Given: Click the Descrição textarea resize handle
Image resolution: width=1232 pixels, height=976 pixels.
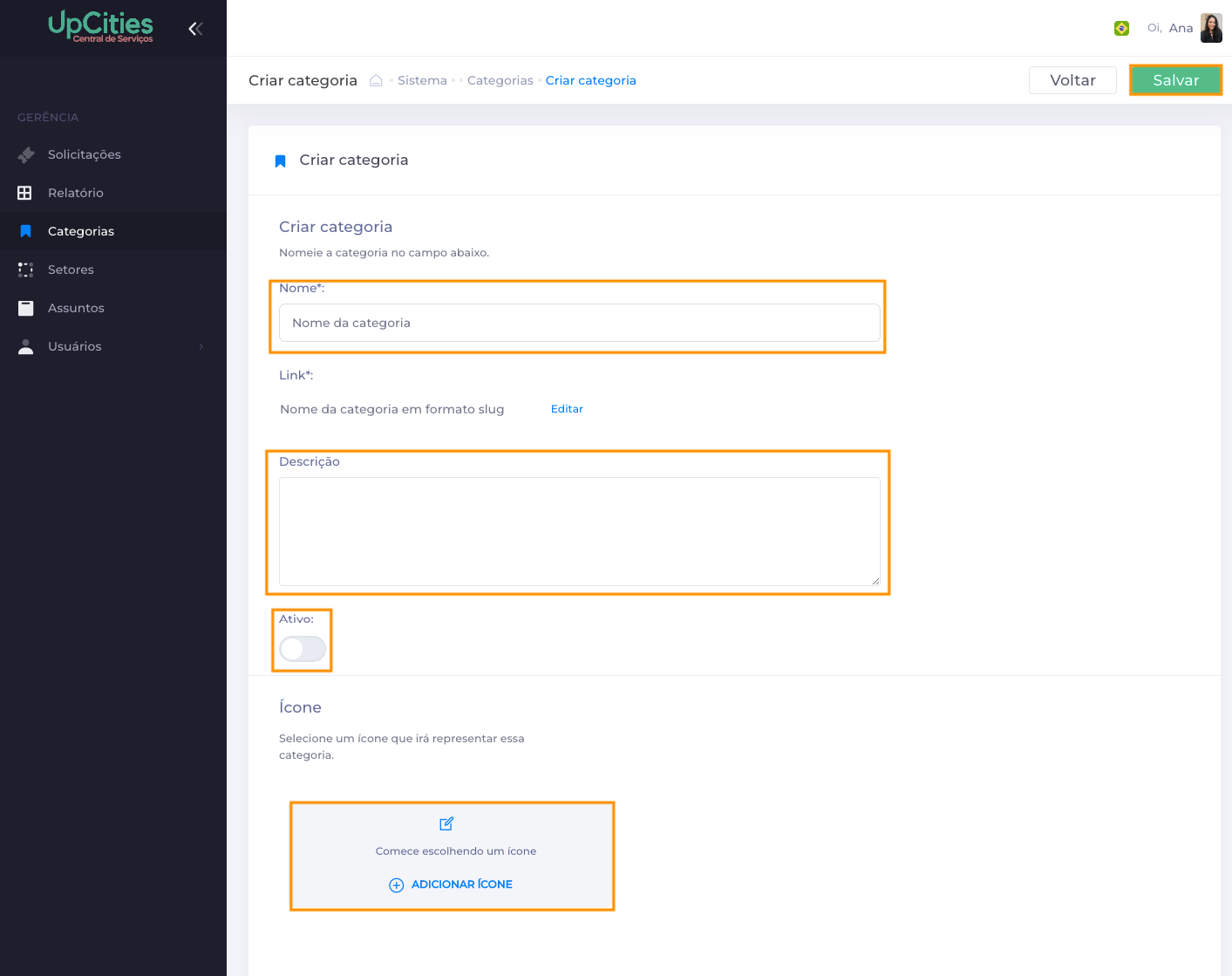Looking at the screenshot, I should coord(875,581).
